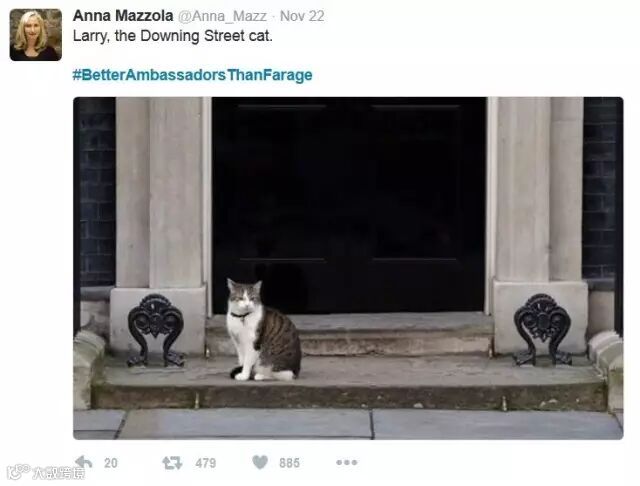
Task: Click the black door in the photo
Action: coord(349,205)
